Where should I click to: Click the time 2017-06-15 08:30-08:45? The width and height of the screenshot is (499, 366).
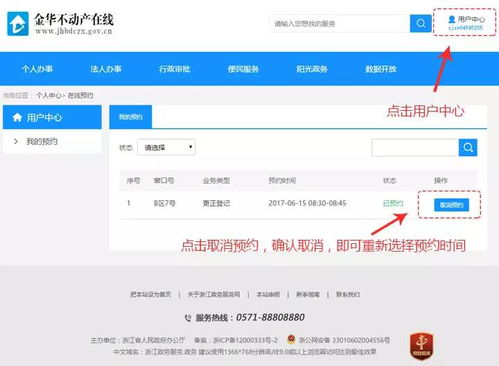pyautogui.click(x=307, y=203)
